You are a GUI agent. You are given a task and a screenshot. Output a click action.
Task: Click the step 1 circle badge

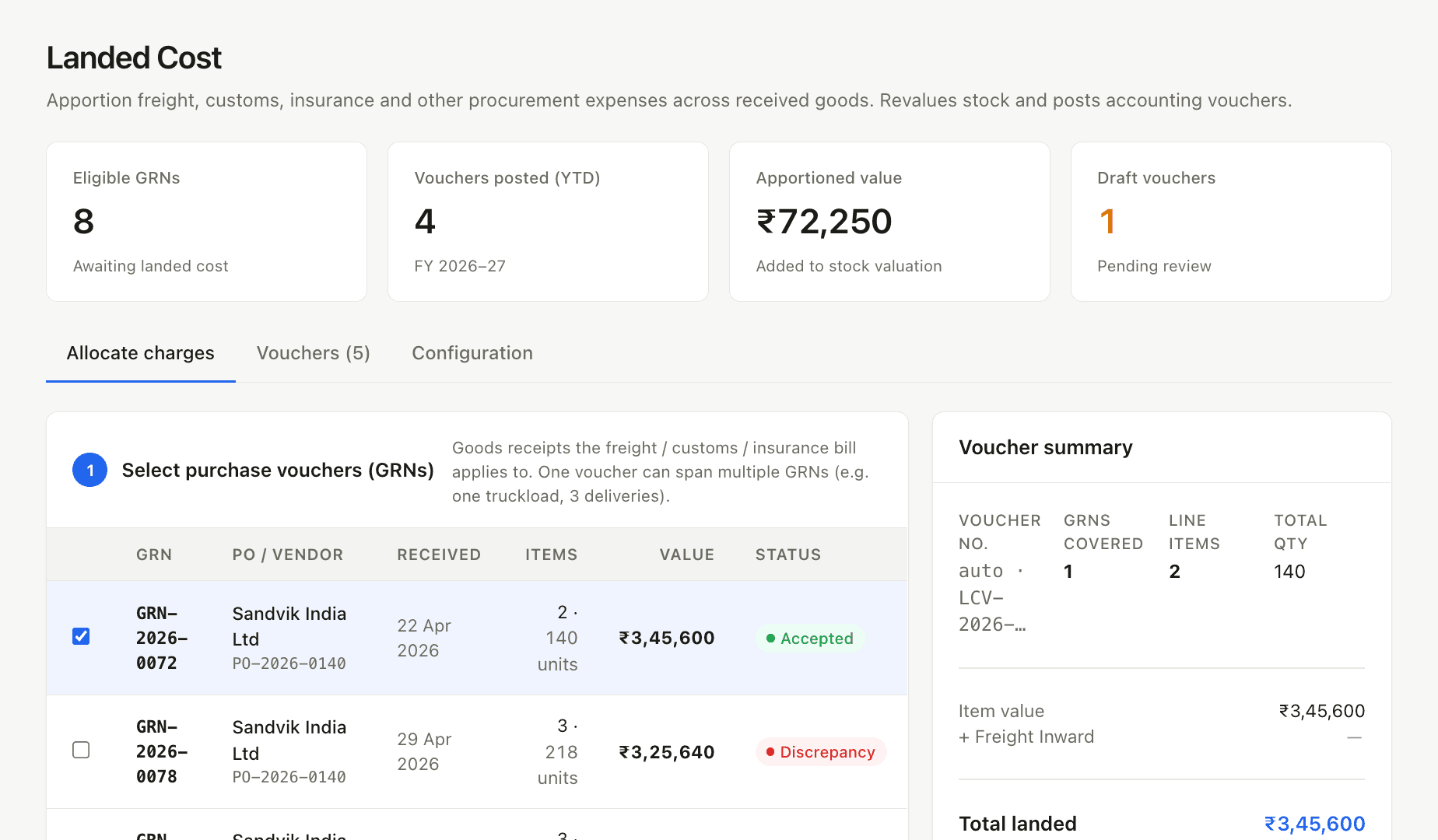pyautogui.click(x=89, y=470)
